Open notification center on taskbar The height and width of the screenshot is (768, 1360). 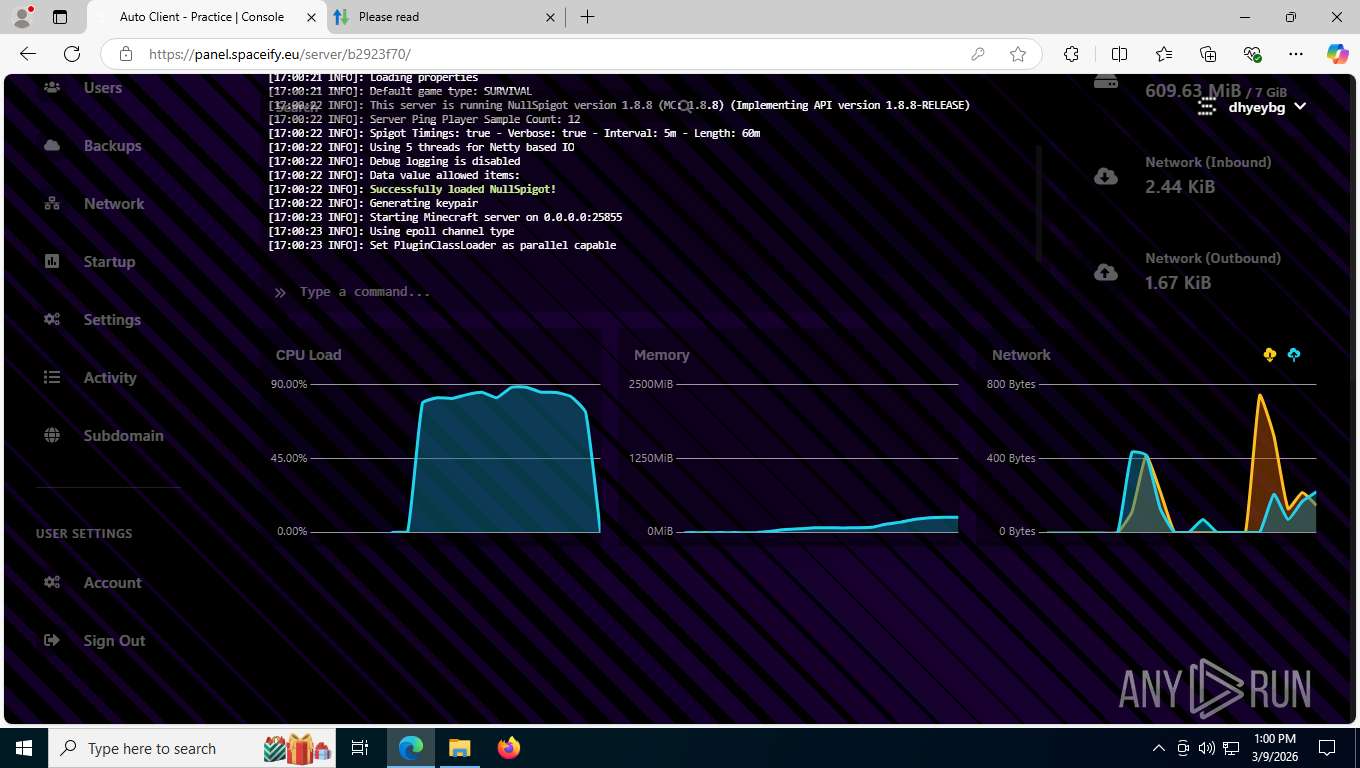[1327, 748]
